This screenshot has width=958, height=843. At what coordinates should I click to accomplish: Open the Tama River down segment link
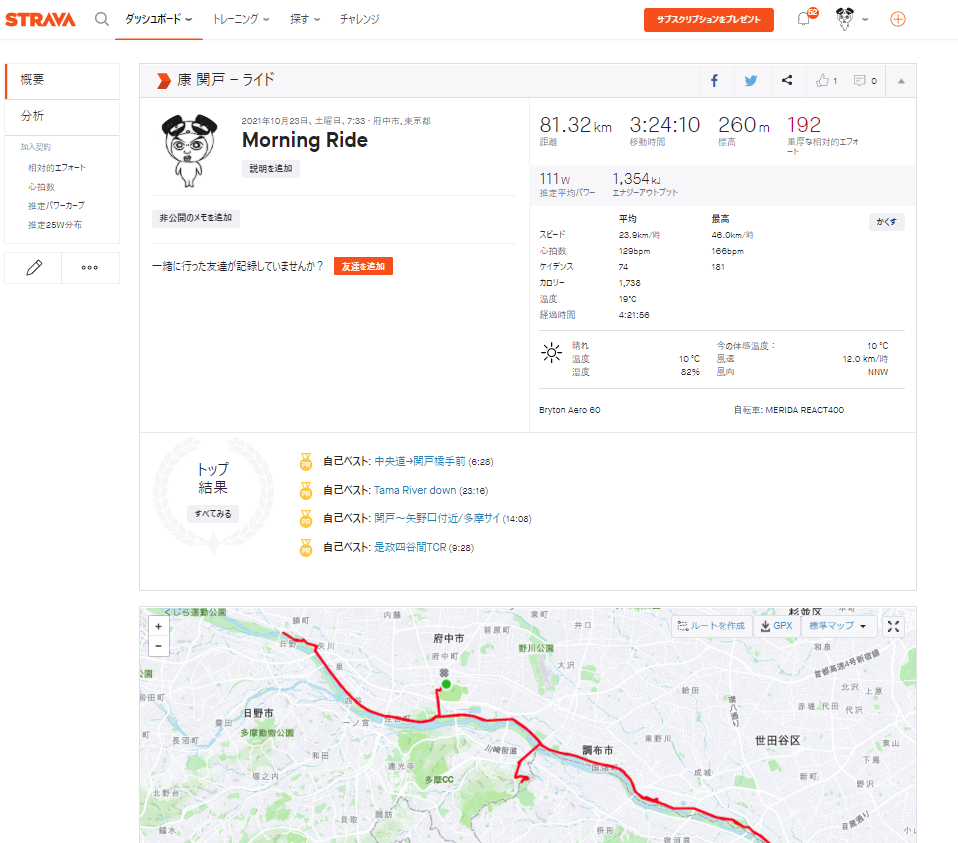click(x=414, y=491)
